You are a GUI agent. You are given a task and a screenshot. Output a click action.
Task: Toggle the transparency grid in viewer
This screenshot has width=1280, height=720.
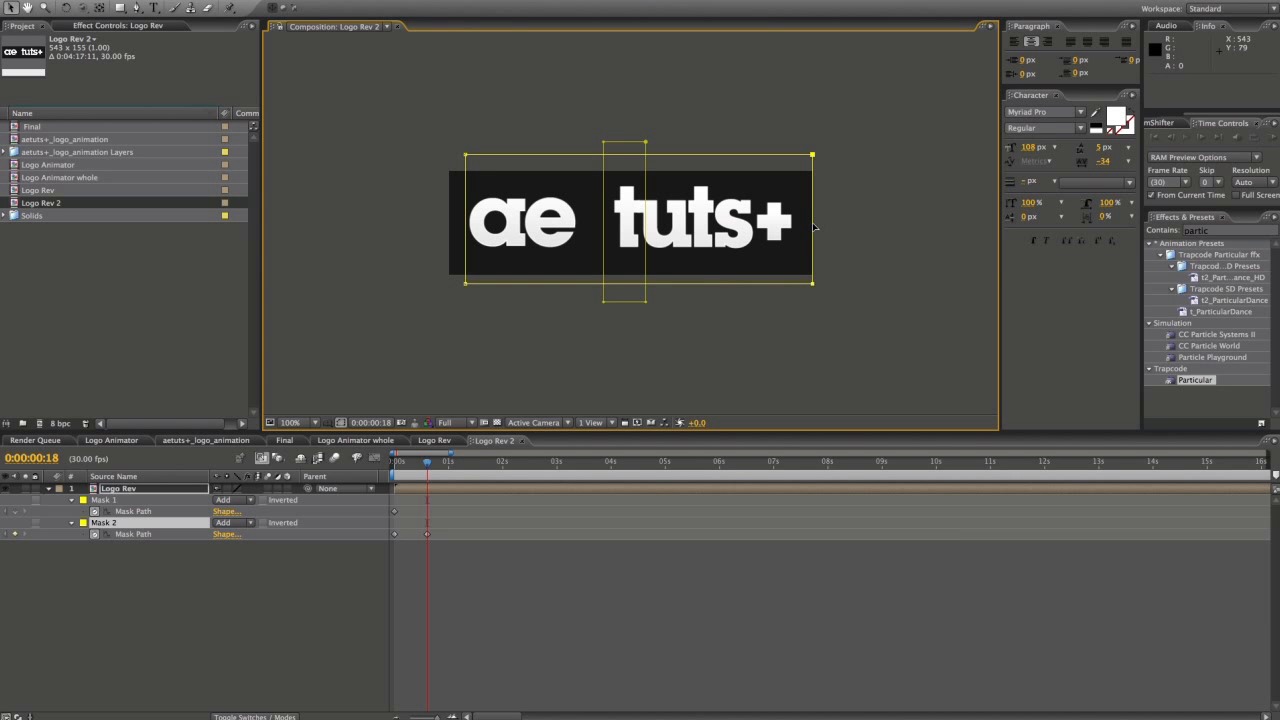pyautogui.click(x=497, y=422)
